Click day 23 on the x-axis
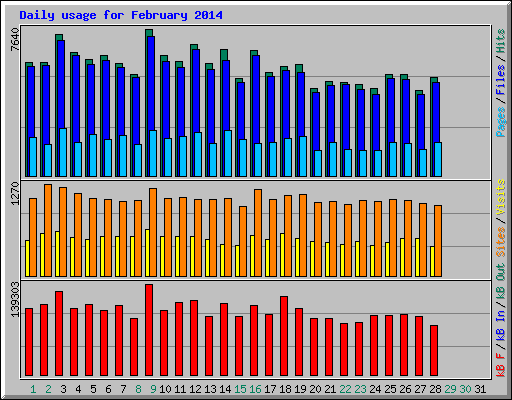The image size is (512, 400). pos(360,389)
